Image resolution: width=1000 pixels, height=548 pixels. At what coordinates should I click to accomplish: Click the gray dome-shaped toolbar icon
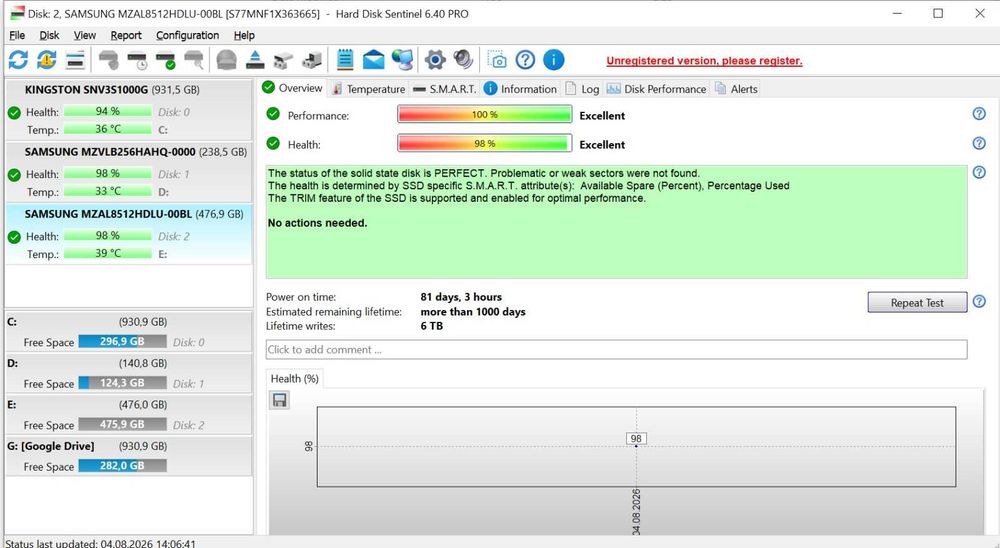226,60
